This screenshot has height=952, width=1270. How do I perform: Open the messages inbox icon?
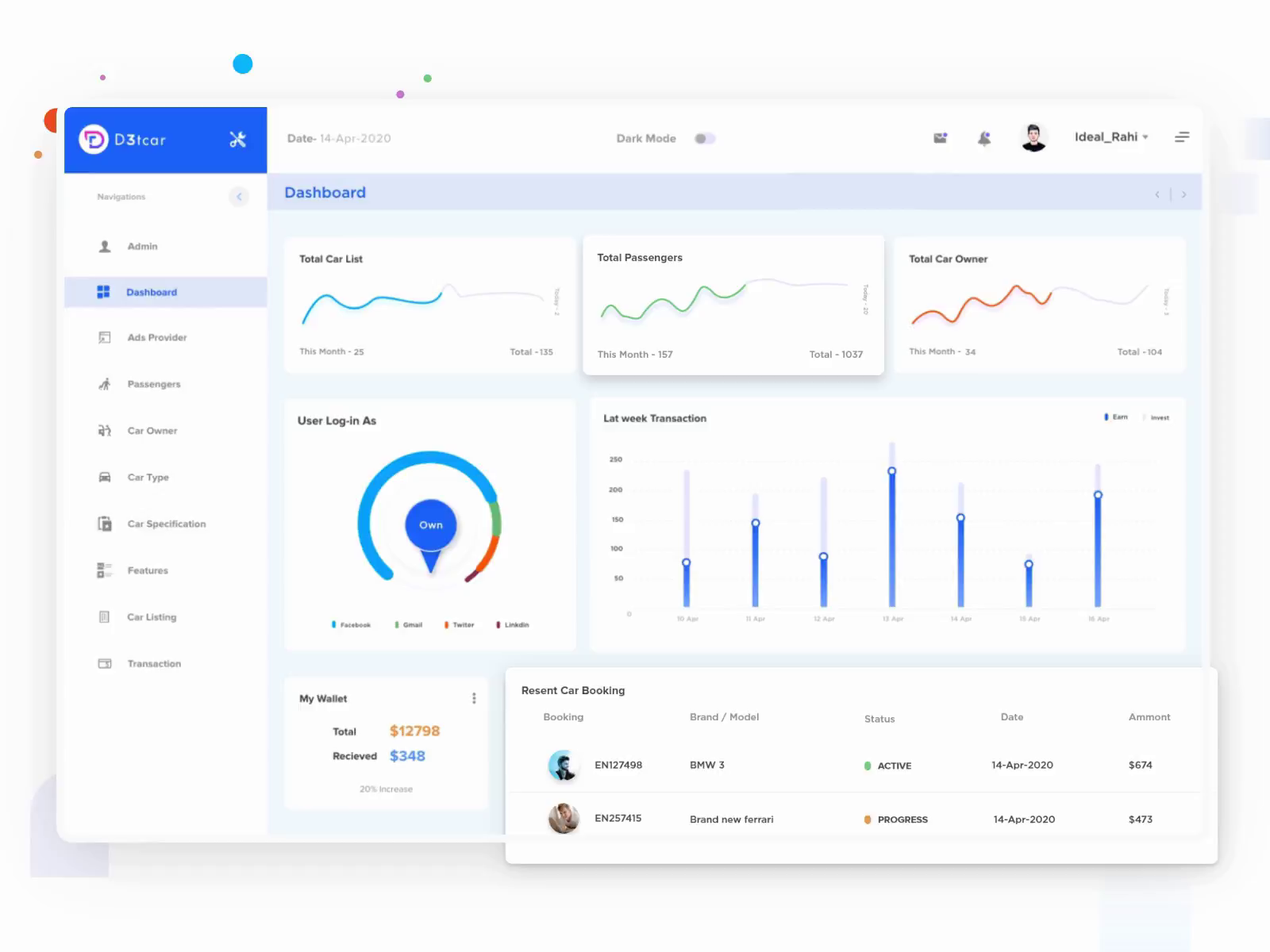tap(941, 137)
